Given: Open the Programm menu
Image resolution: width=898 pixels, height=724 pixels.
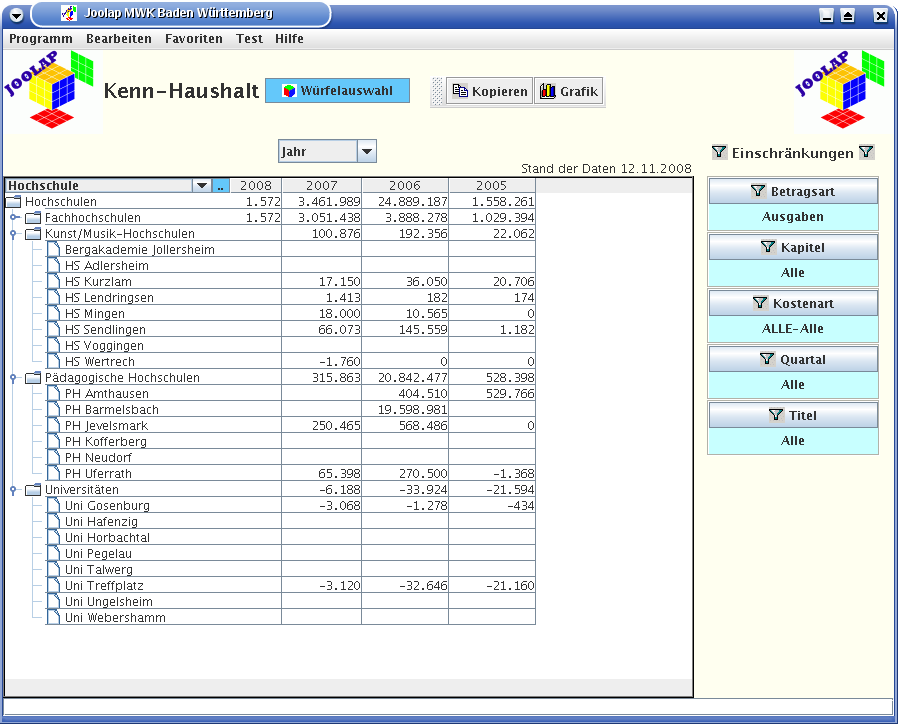Looking at the screenshot, I should point(41,39).
